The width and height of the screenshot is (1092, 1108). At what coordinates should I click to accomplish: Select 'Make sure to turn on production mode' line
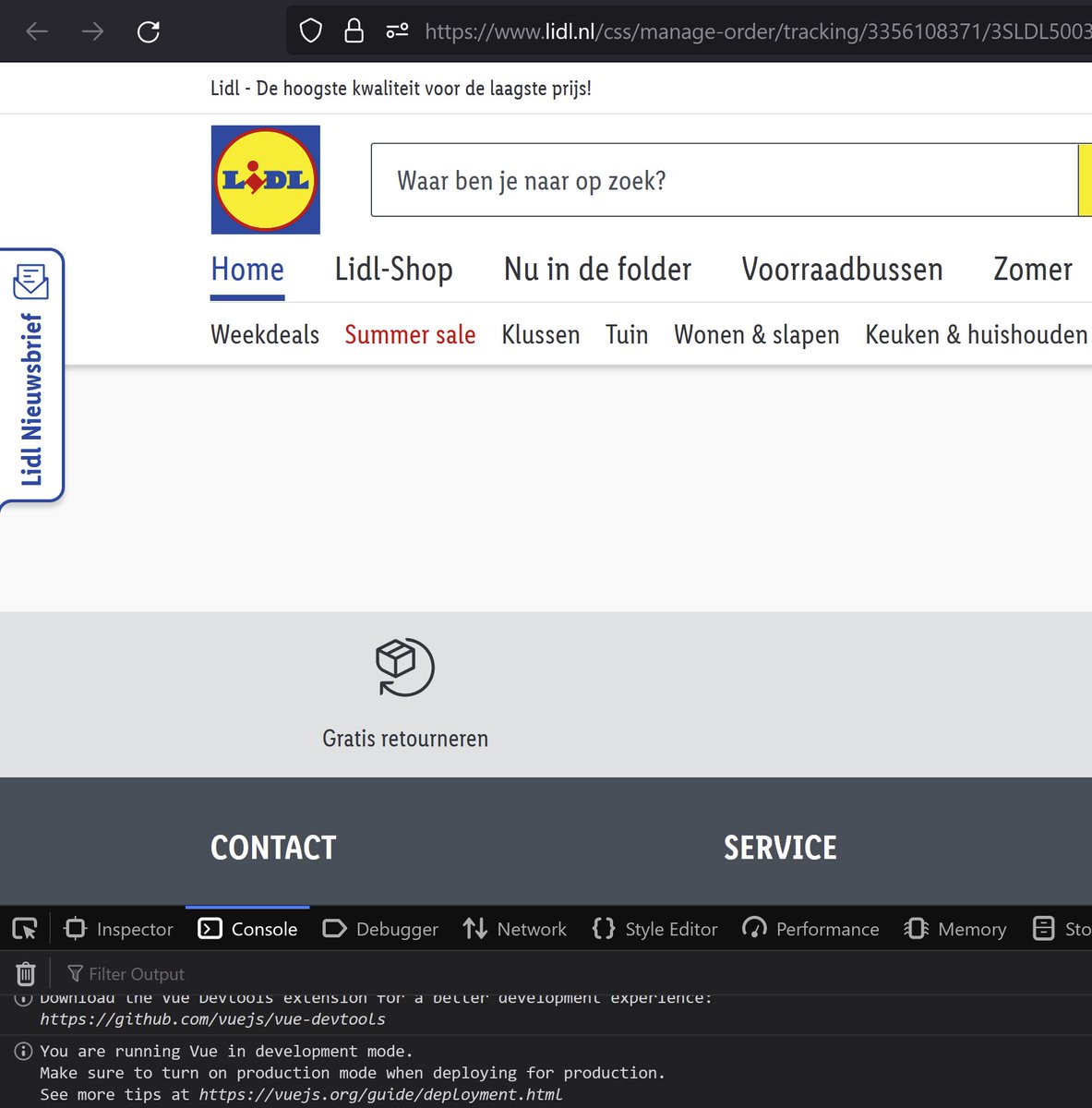pos(353,1073)
